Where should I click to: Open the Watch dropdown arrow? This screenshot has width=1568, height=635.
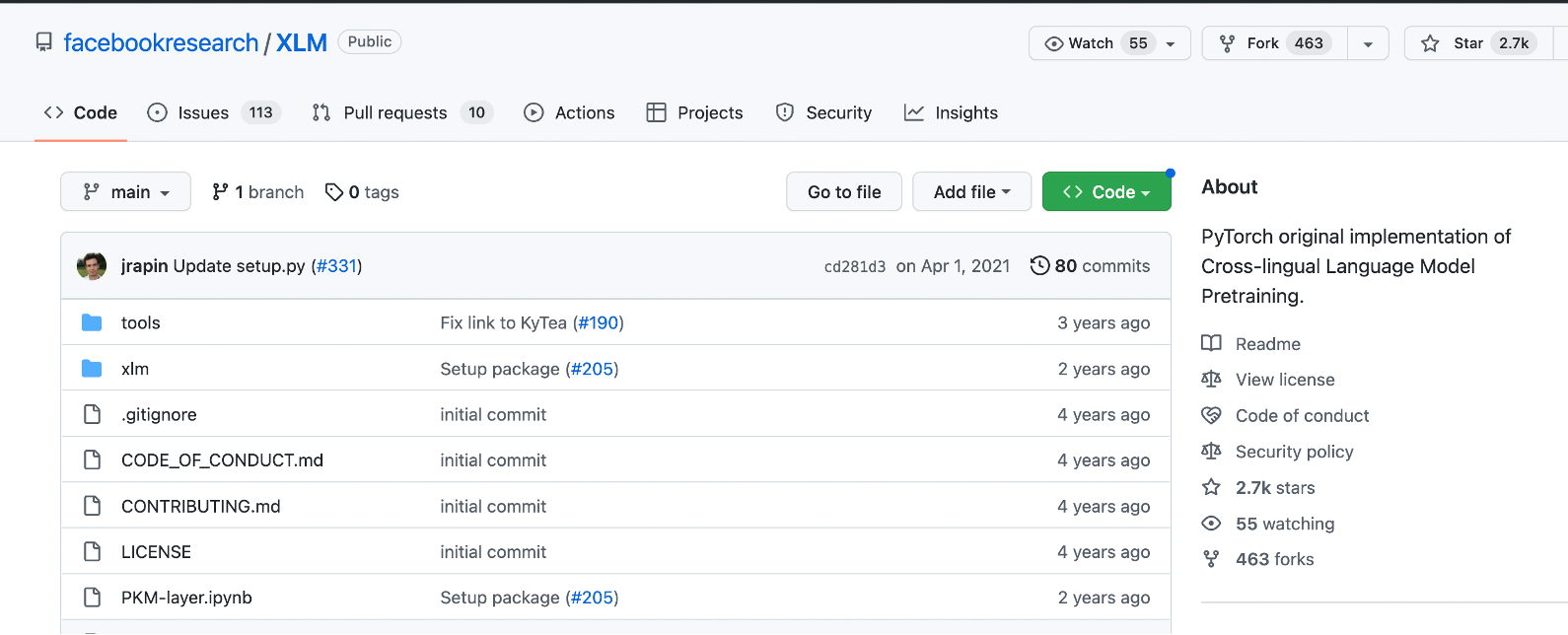point(1171,43)
